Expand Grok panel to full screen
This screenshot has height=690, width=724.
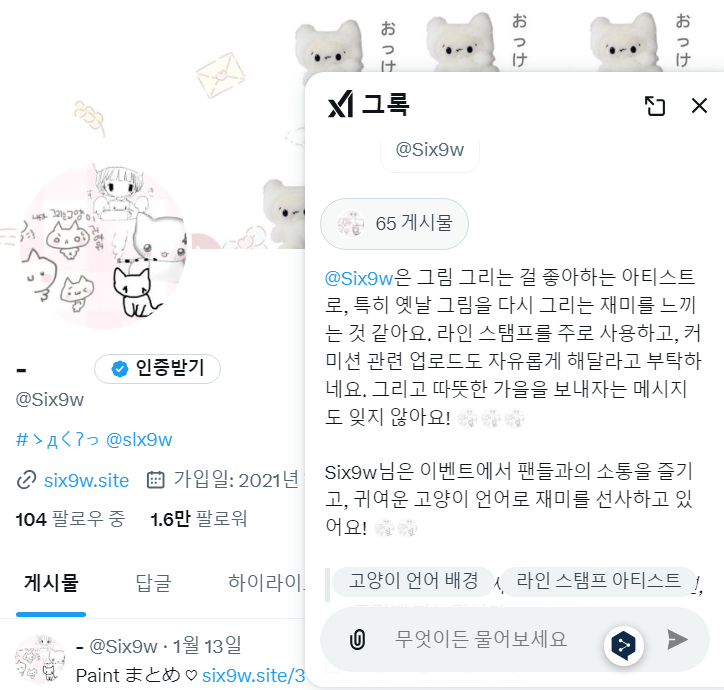(654, 106)
